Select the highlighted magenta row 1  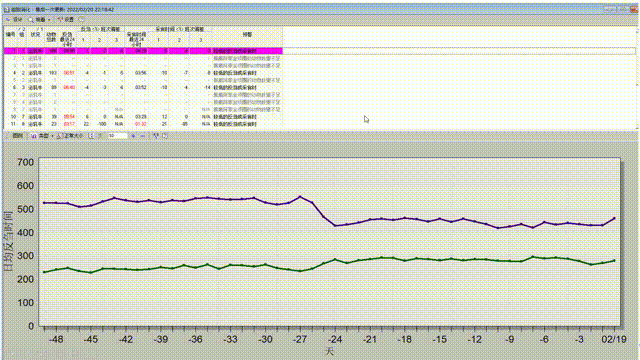point(143,51)
